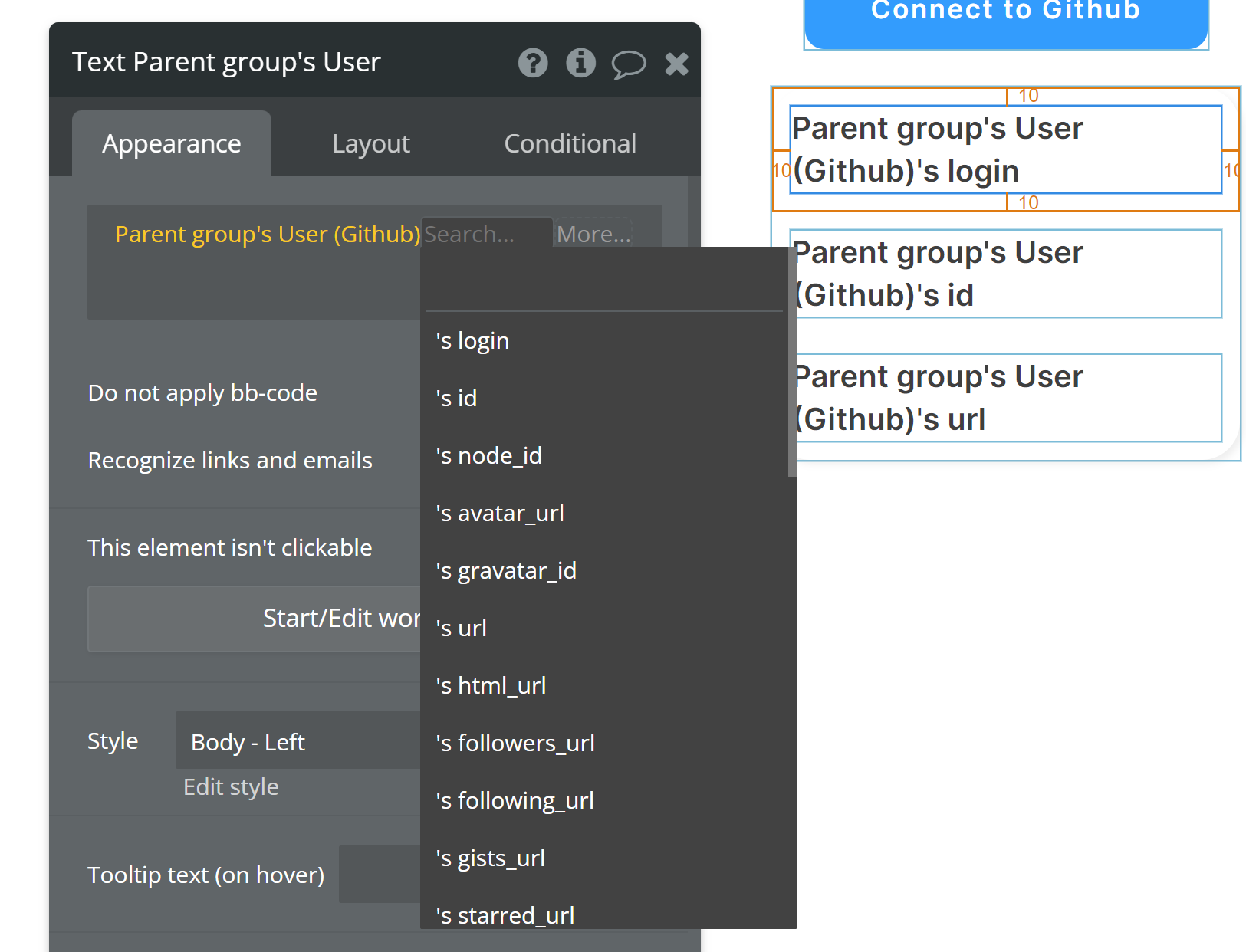Select 's id from the dropdown
This screenshot has height=952, width=1246.
coord(604,398)
